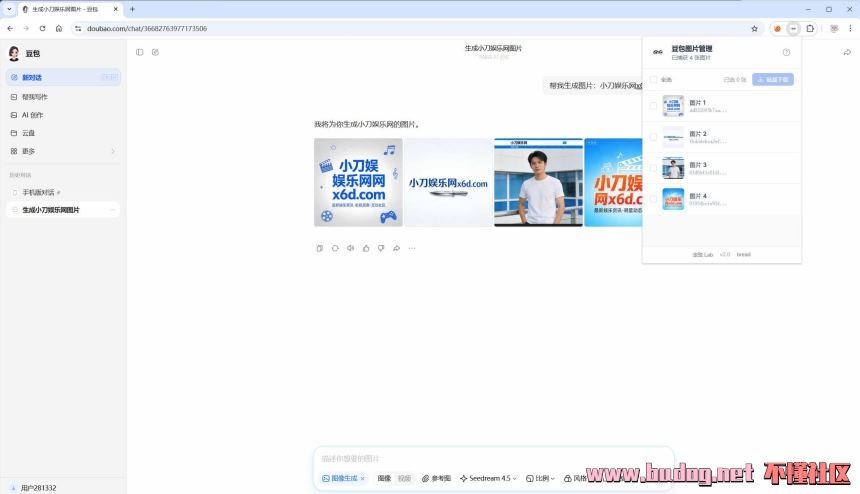Switch generation mode to 图像
The image size is (860, 494).
point(384,479)
